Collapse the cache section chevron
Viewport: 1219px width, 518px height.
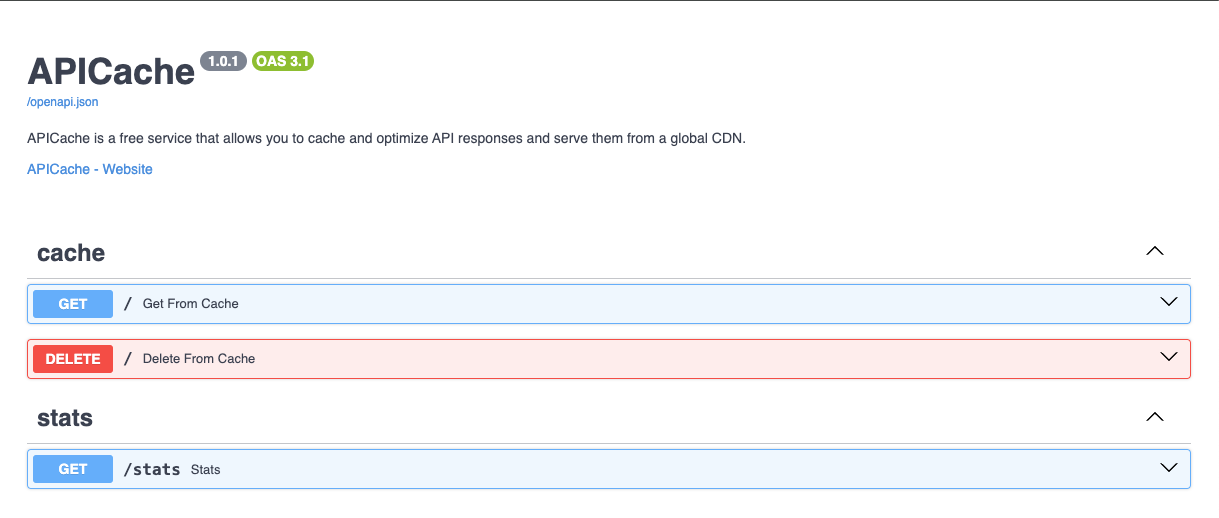1155,251
